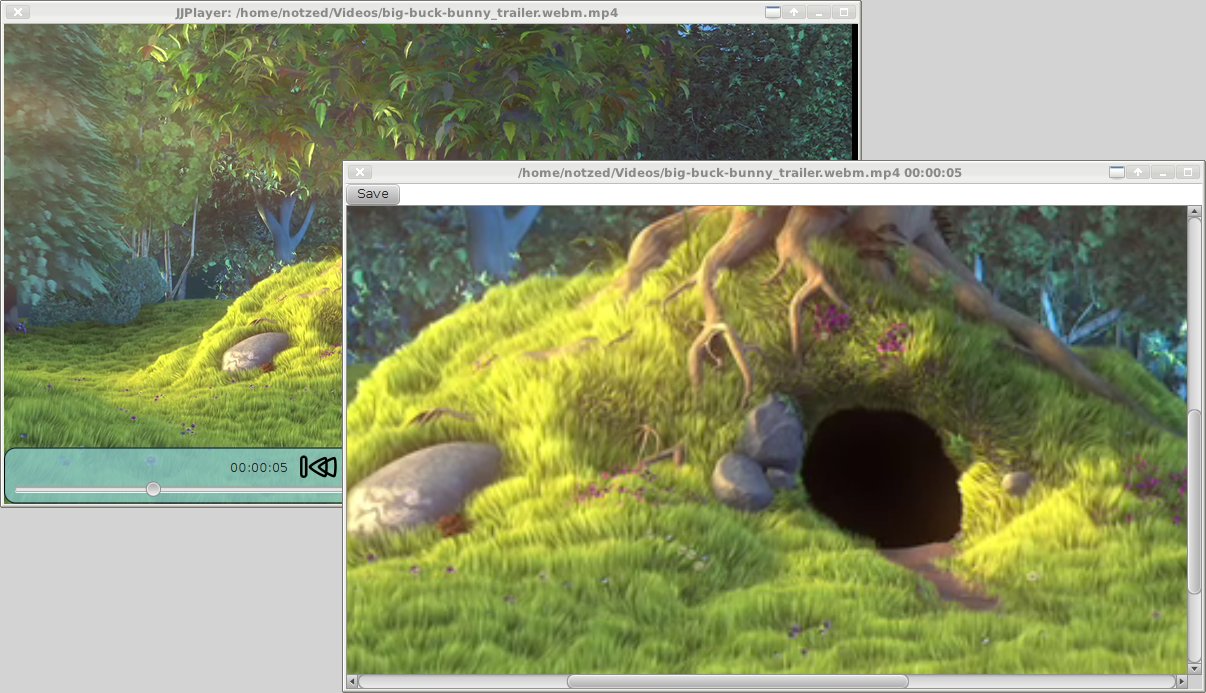Click the vertical scrollbar thumb in frame window
1206x693 pixels.
(1194, 501)
